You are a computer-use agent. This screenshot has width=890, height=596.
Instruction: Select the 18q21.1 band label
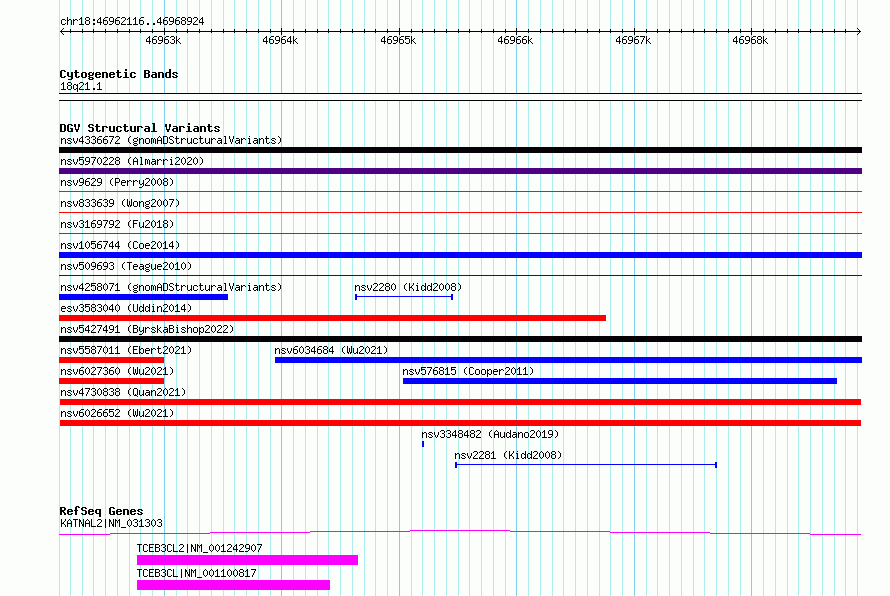click(x=81, y=86)
